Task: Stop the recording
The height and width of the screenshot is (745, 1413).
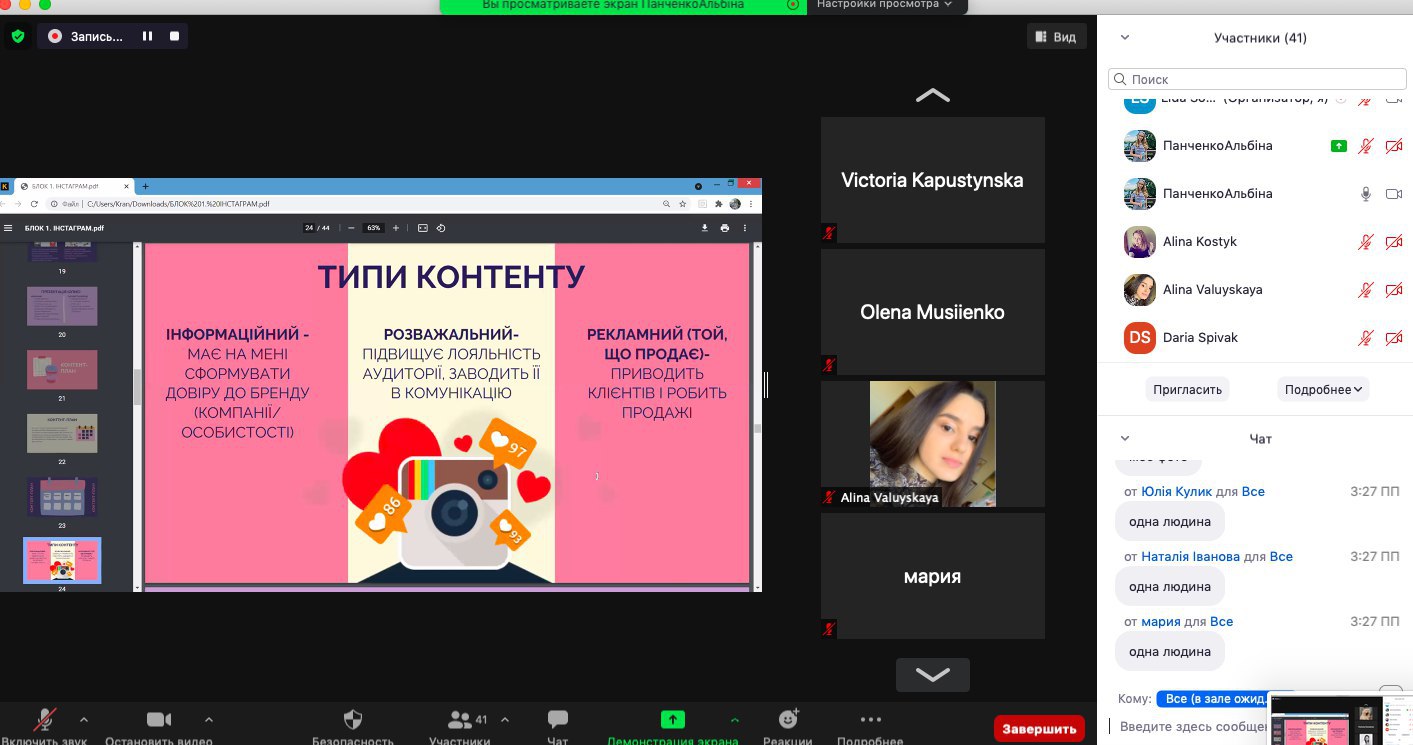Action: coord(174,37)
